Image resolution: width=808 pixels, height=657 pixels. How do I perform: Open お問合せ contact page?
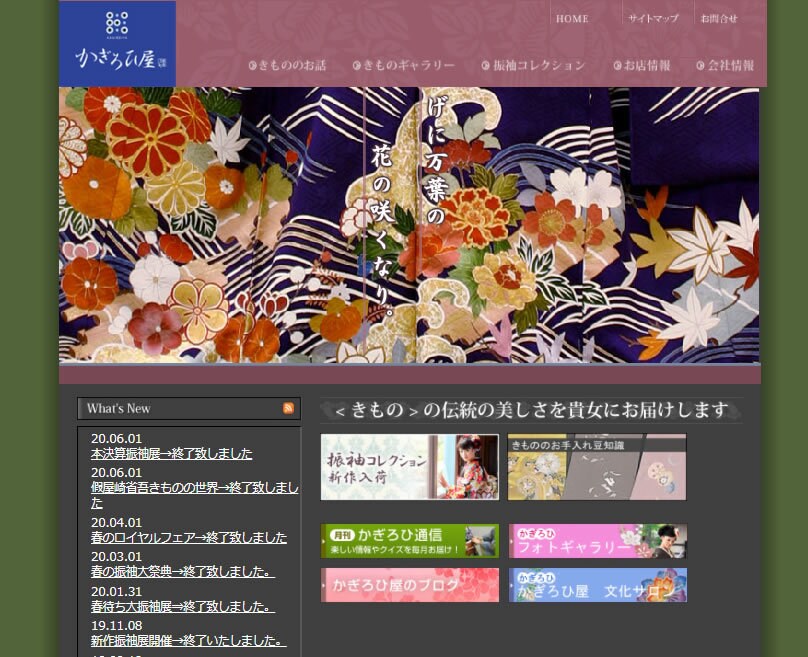point(719,19)
